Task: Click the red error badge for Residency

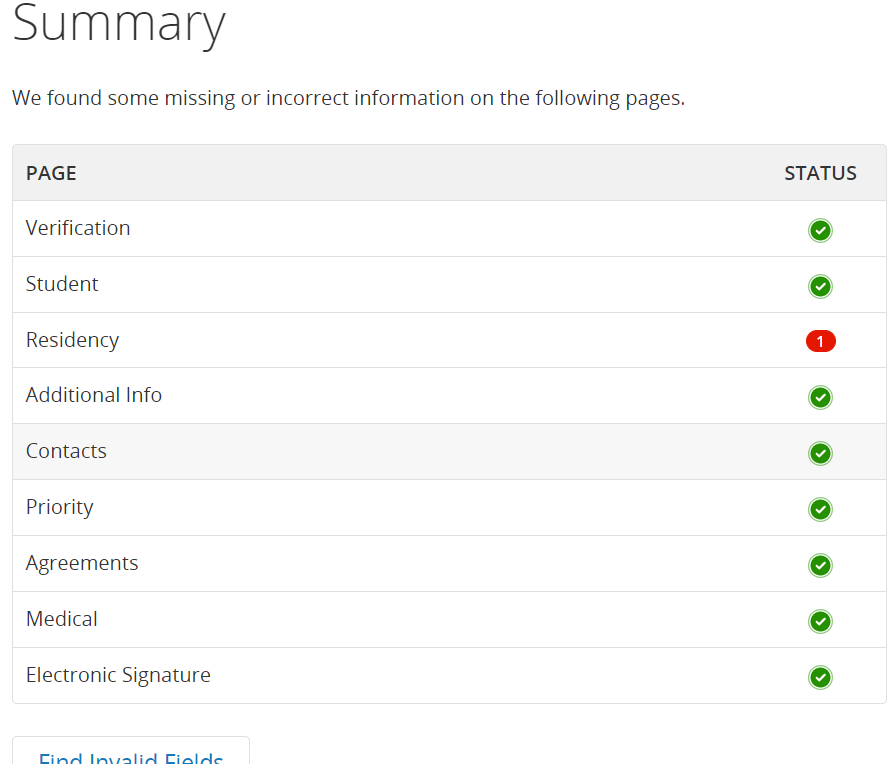Action: click(x=820, y=342)
